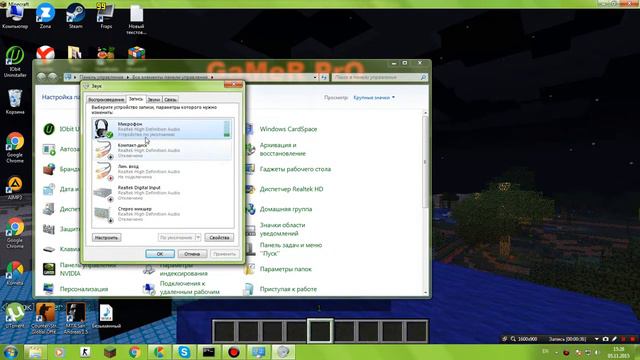Switch to the Запись tab
This screenshot has width=640, height=360.
click(136, 99)
